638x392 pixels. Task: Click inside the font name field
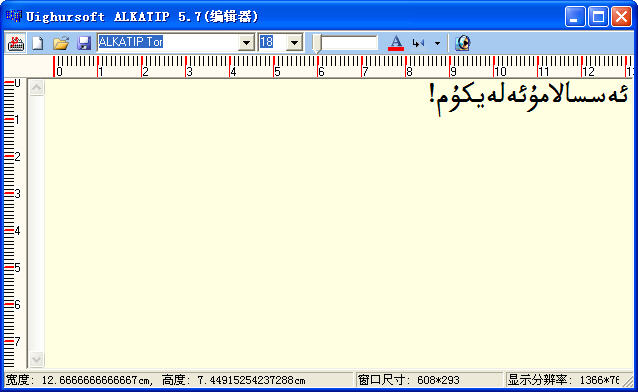pos(168,42)
